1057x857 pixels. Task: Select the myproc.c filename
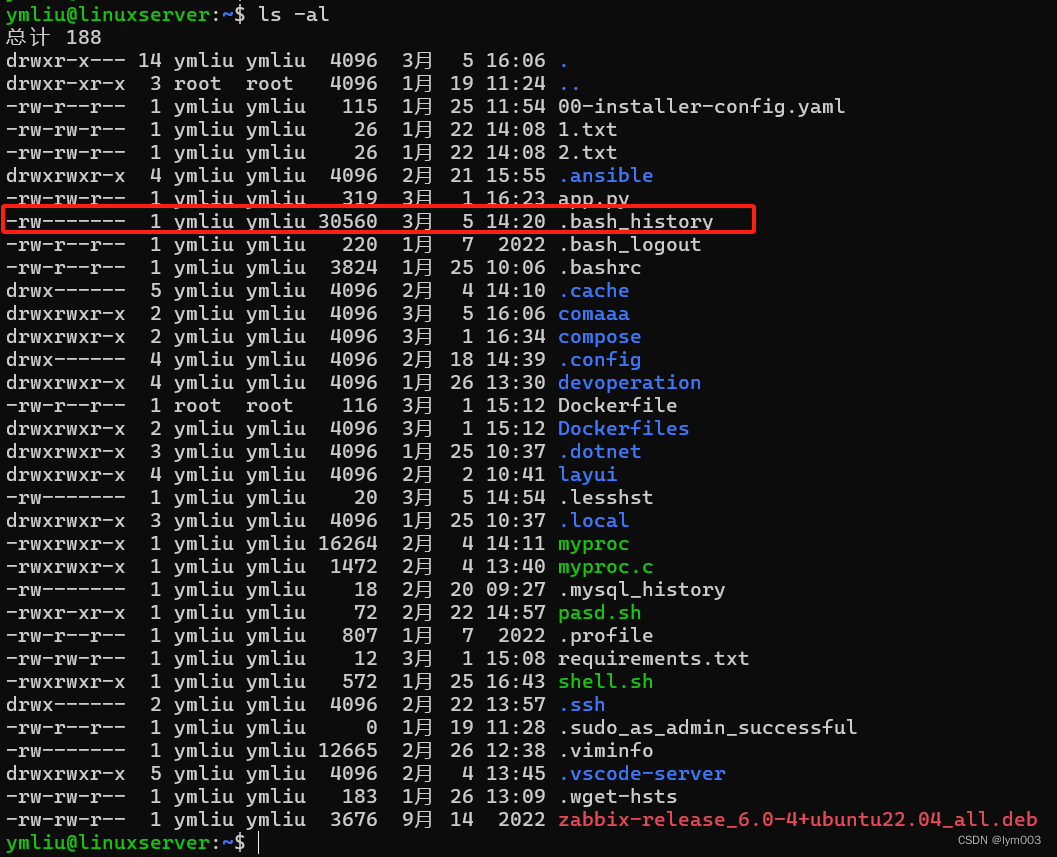[605, 566]
